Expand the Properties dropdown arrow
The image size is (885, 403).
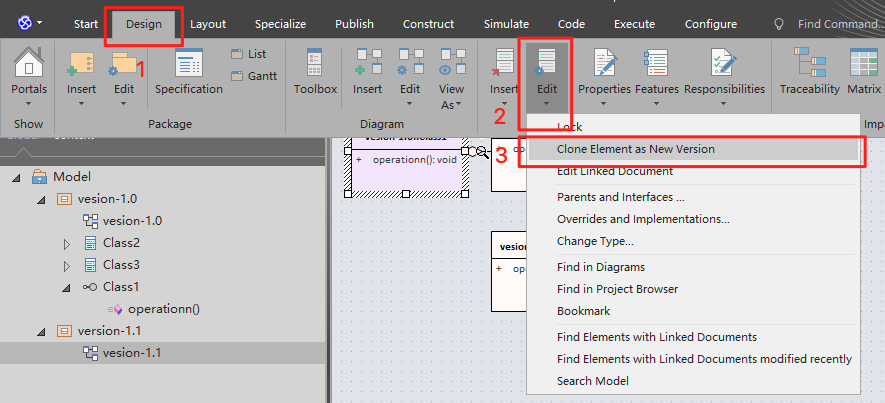pyautogui.click(x=604, y=104)
